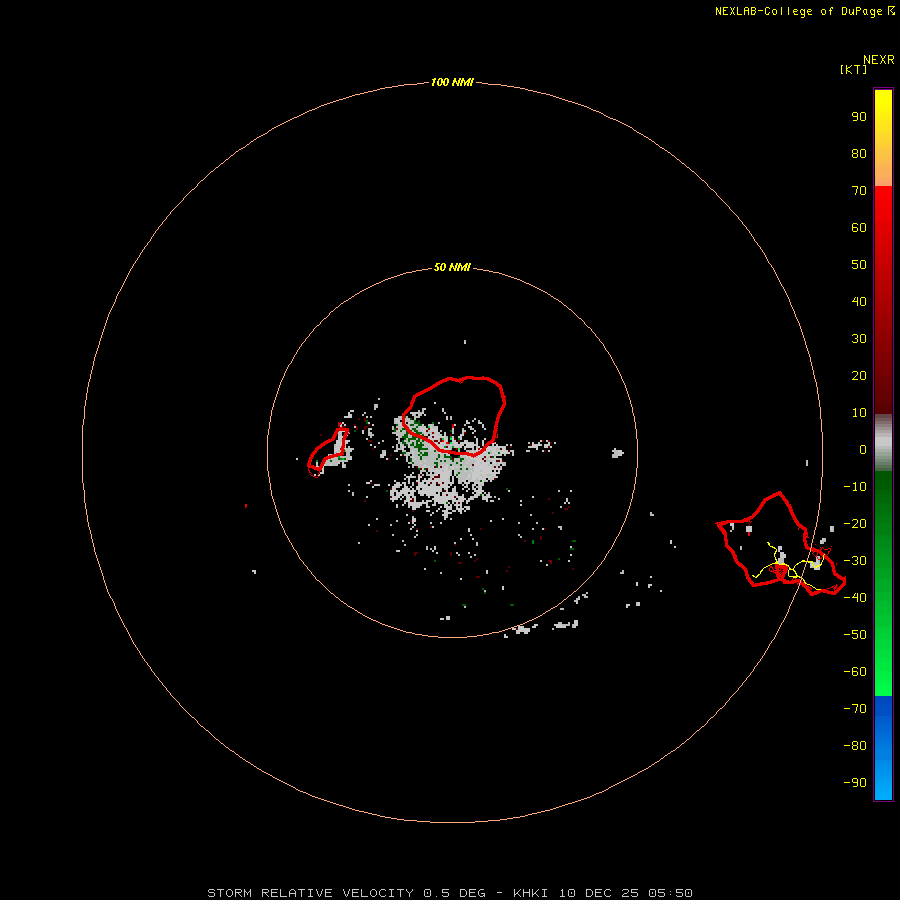Click the -10 scale value
This screenshot has width=900, height=900.
[x=855, y=487]
